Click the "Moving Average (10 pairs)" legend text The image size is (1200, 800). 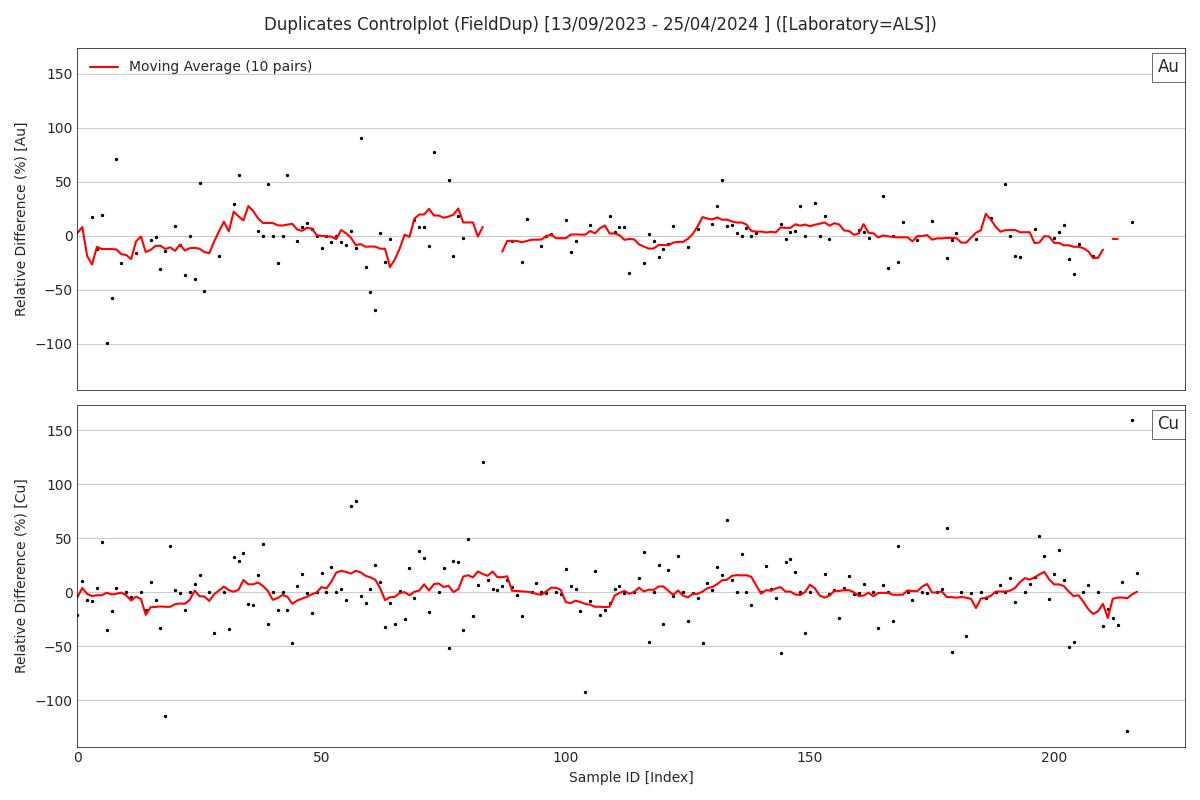click(x=220, y=67)
